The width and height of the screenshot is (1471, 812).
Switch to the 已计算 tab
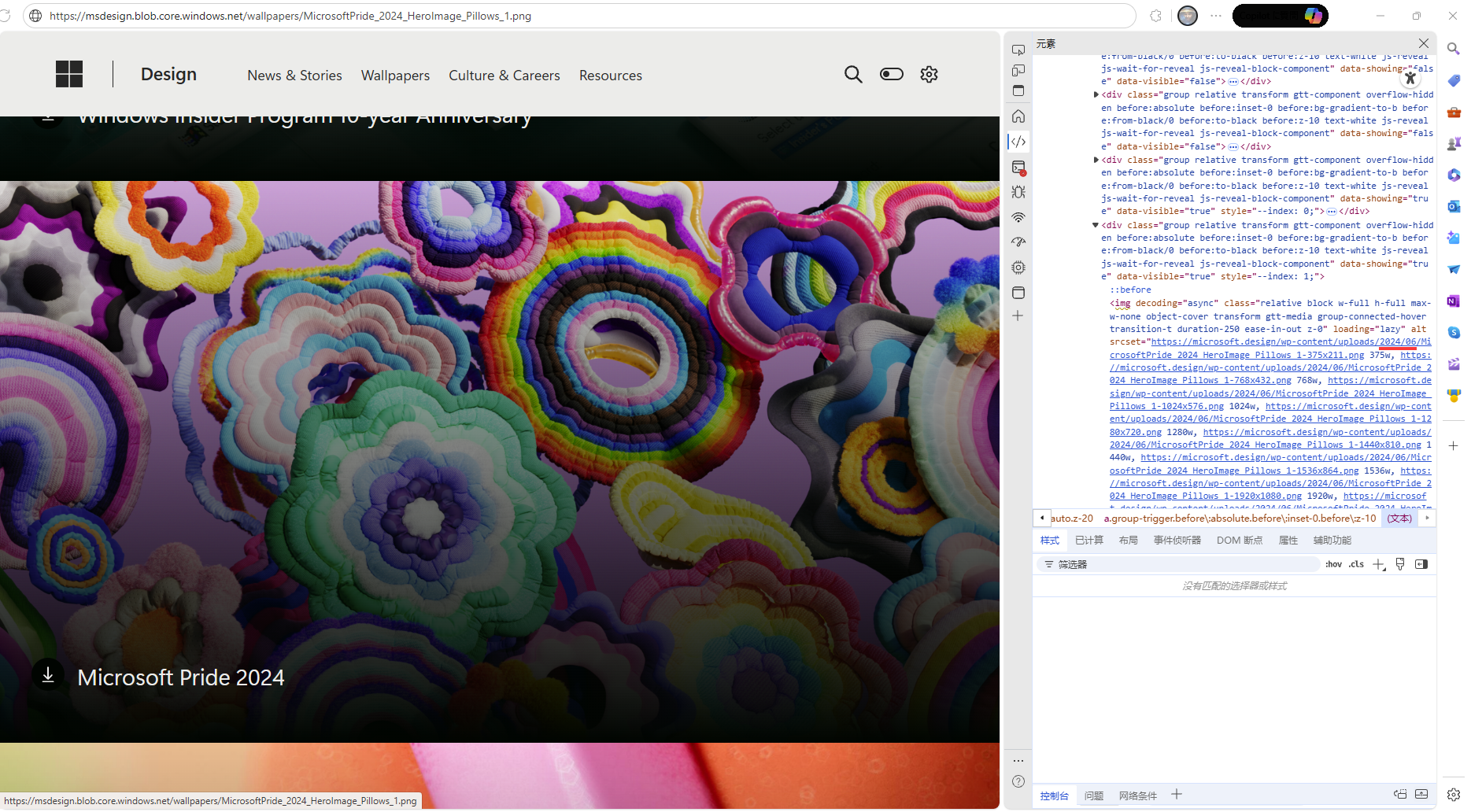point(1089,541)
